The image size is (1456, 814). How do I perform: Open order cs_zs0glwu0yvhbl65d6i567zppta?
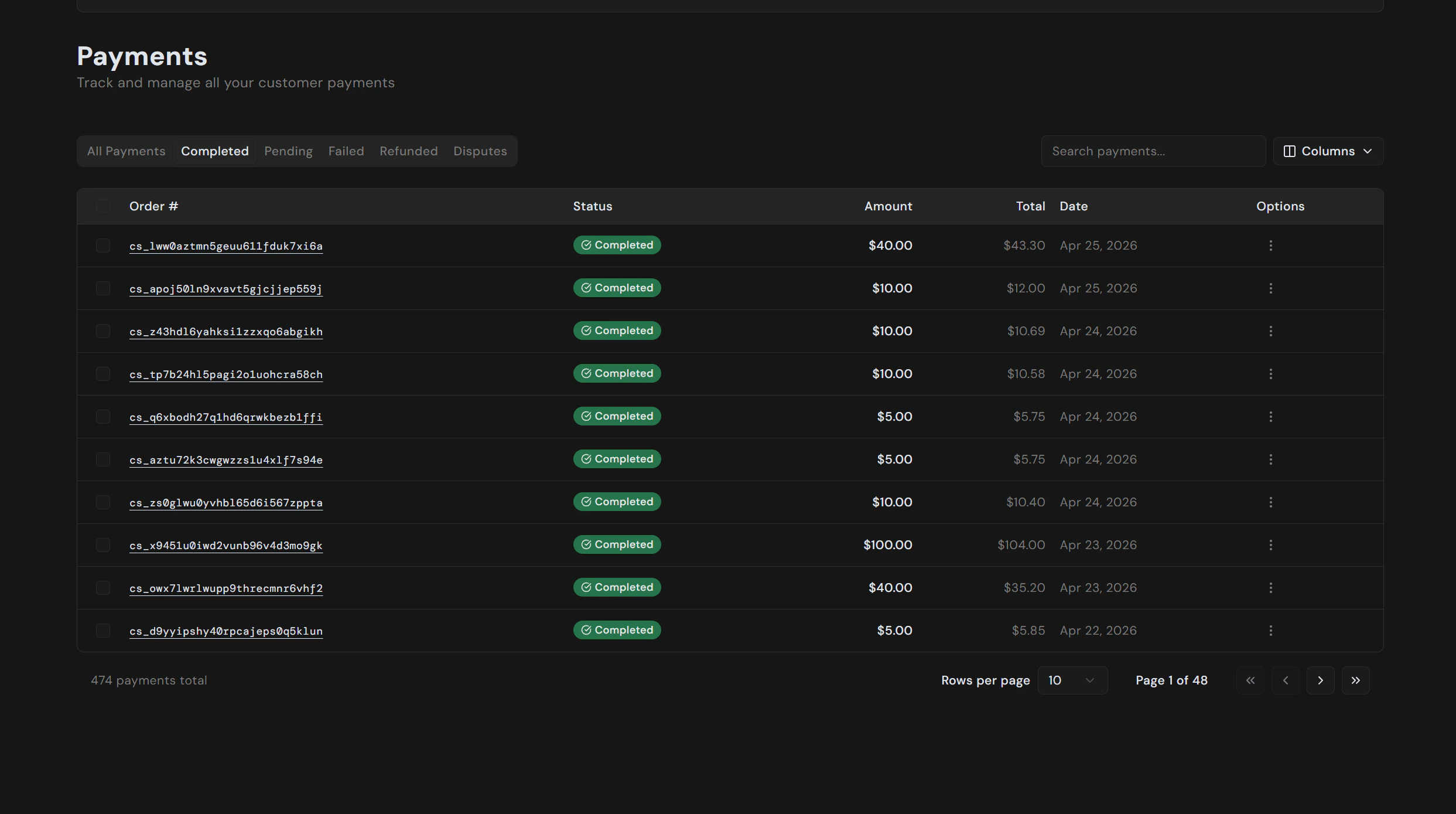[x=226, y=503]
